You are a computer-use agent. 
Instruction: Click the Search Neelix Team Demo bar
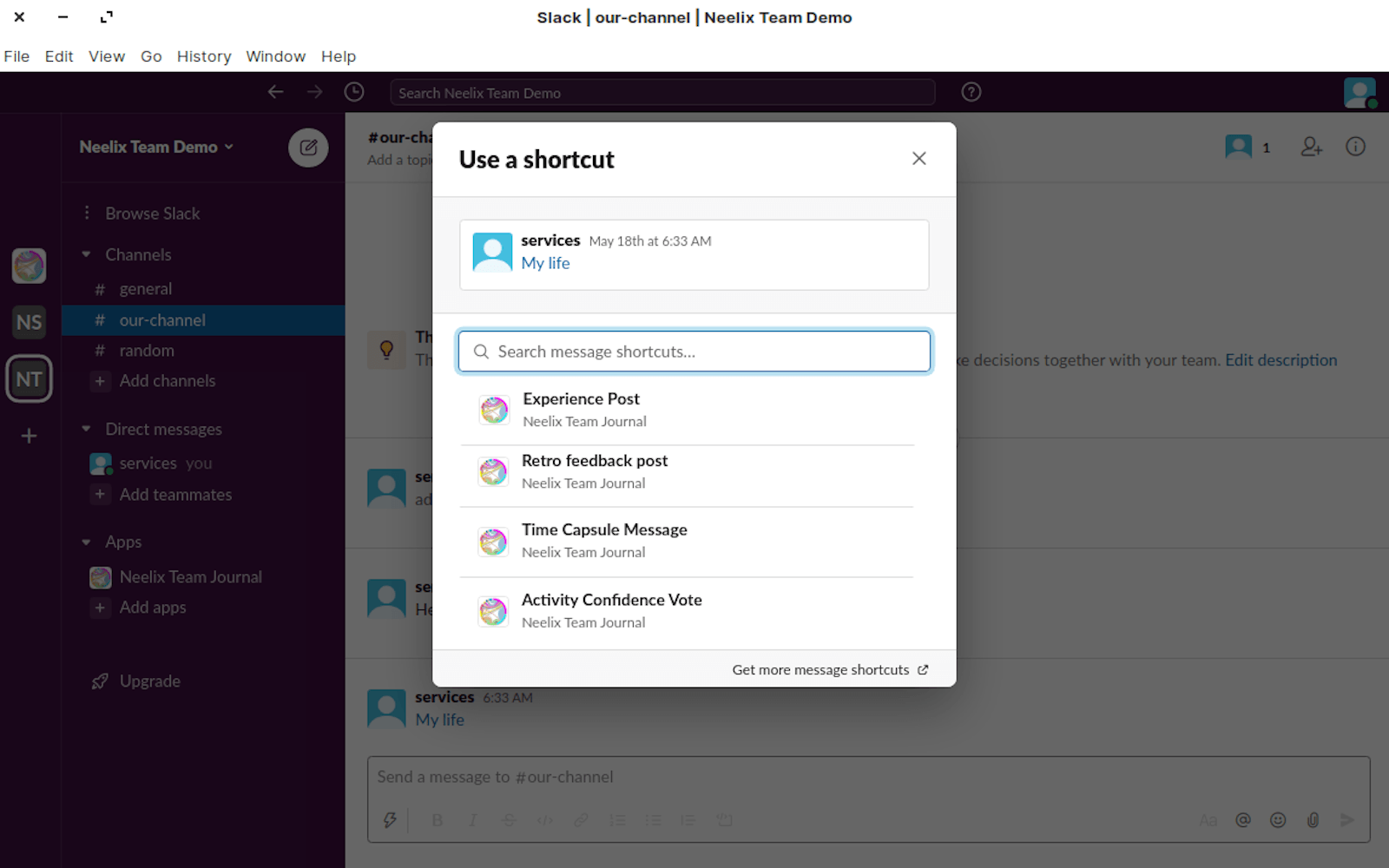click(662, 93)
